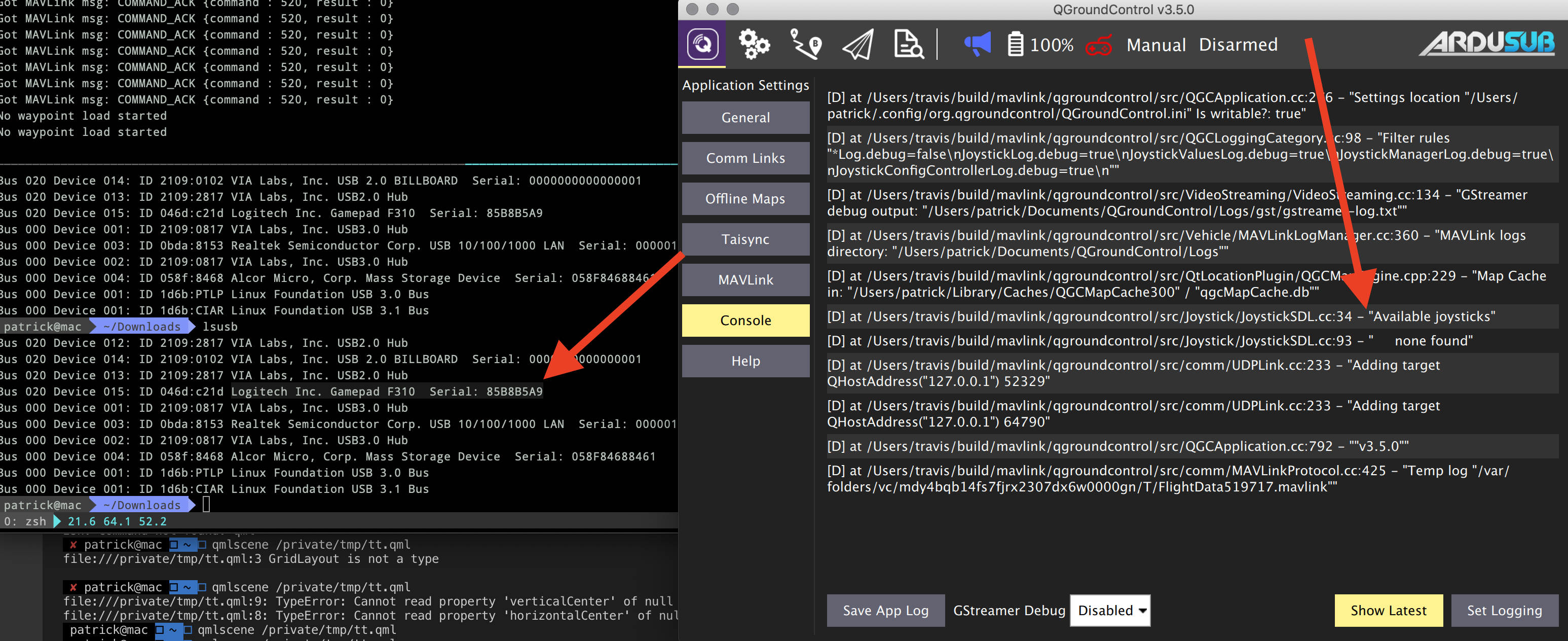Switch to Plan view with the waypoint icon
Viewport: 1568px width, 641px height.
pyautogui.click(x=806, y=45)
